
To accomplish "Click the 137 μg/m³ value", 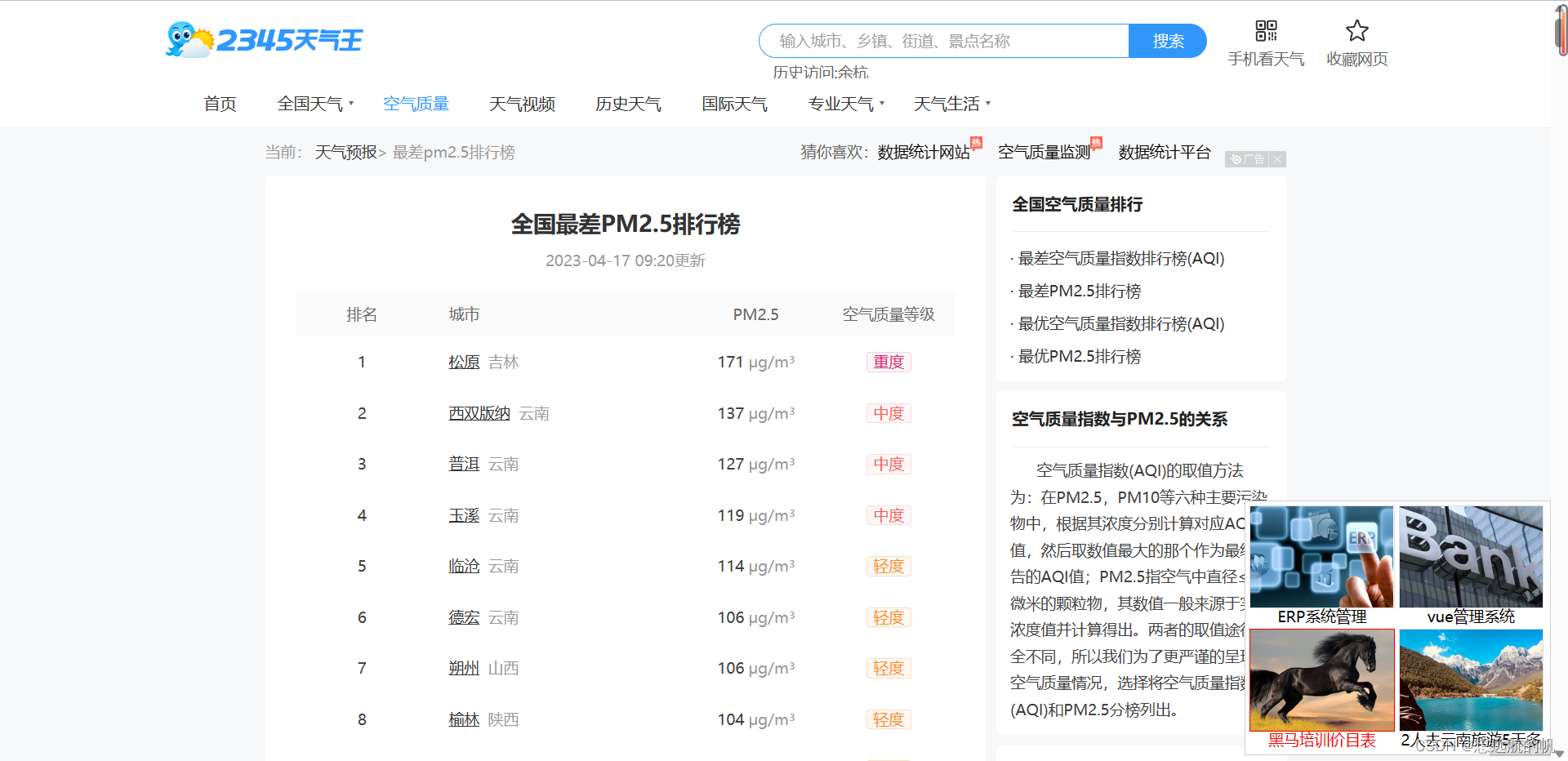I will click(x=755, y=413).
